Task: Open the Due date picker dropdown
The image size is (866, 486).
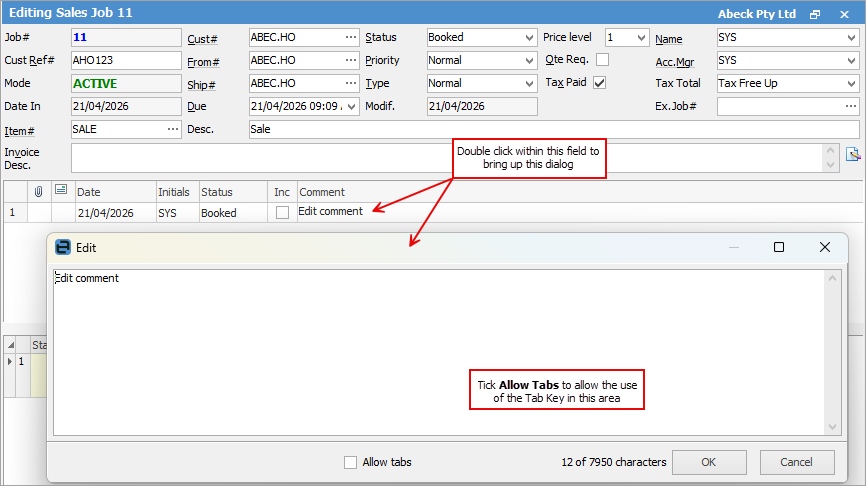Action: [x=351, y=106]
